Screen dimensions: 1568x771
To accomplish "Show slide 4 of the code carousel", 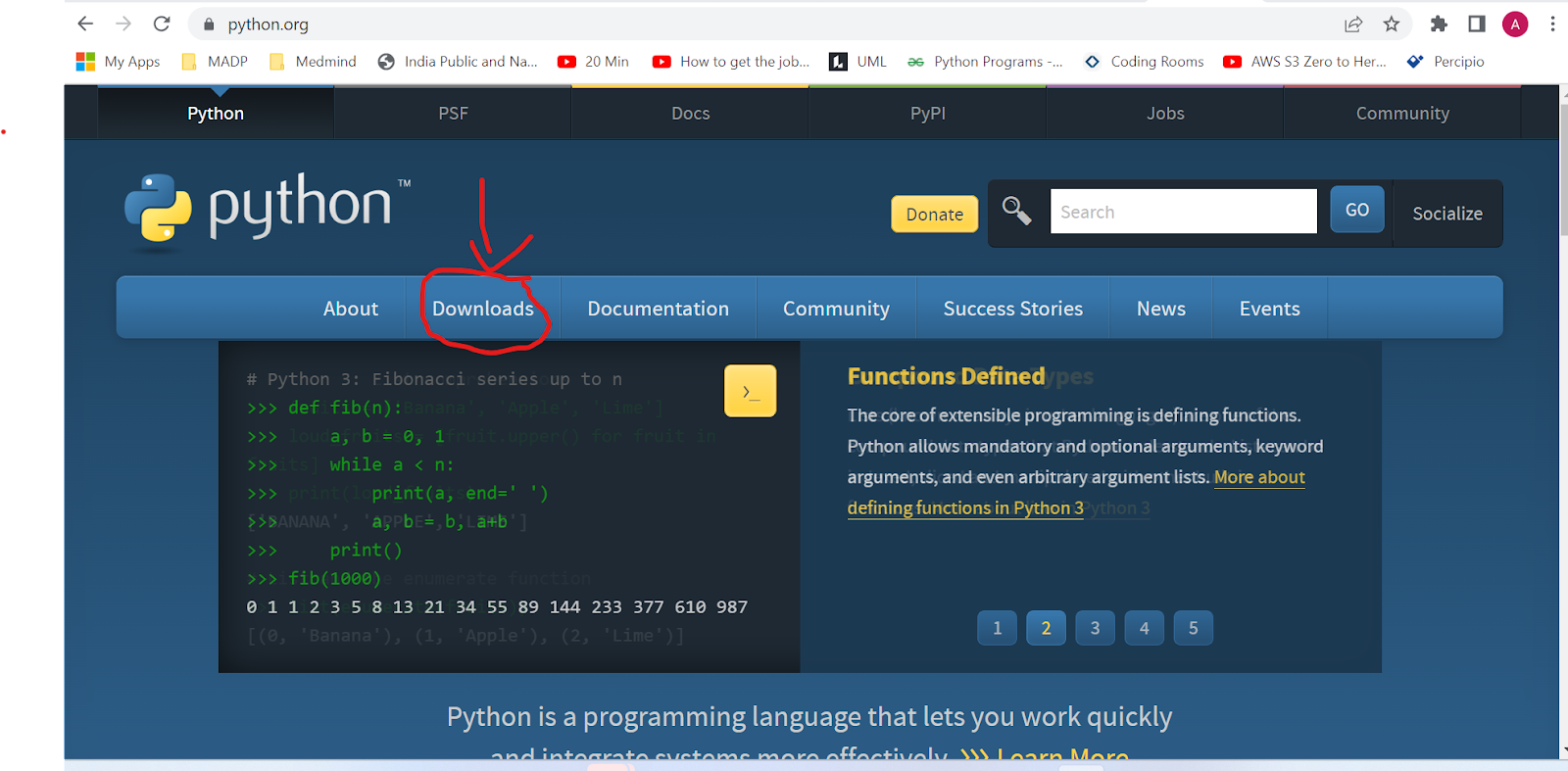I will coord(1145,628).
